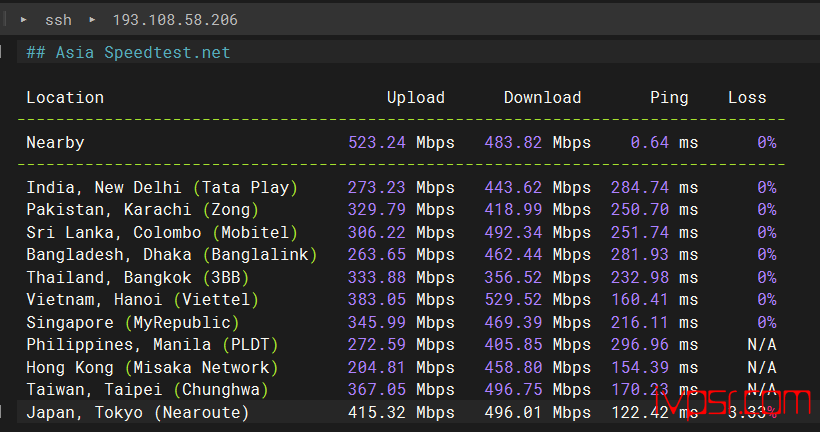This screenshot has height=432, width=820.
Task: Click the Location column header
Action: coord(65,97)
